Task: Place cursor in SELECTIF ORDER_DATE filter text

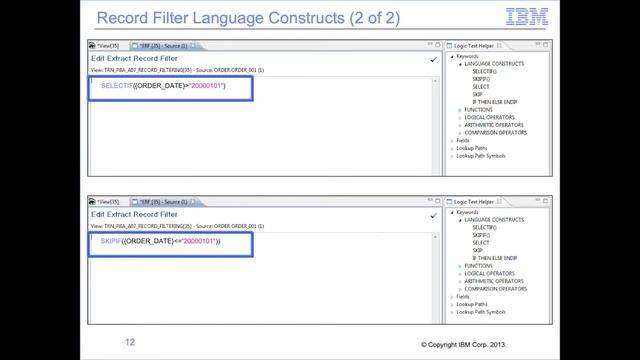Action: click(x=163, y=86)
